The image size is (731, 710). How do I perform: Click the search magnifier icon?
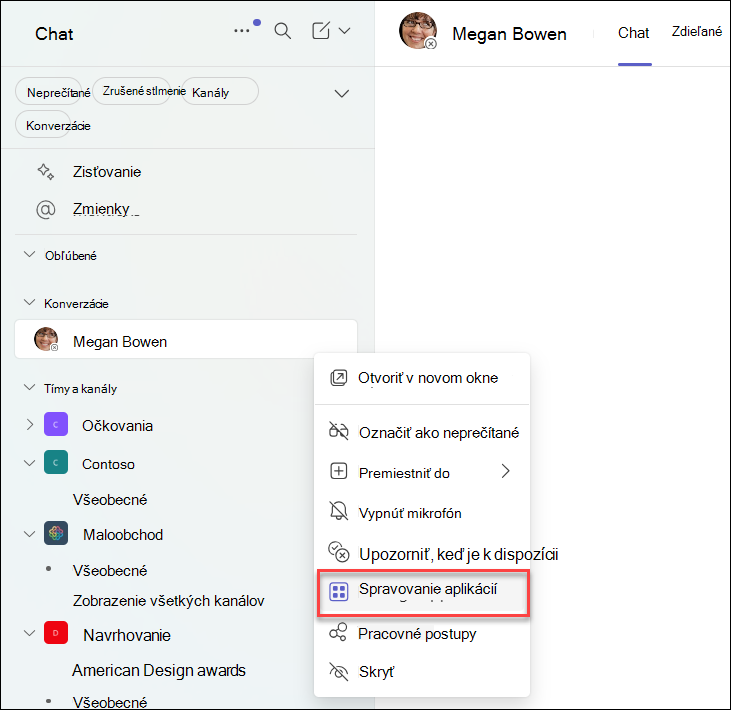click(283, 31)
